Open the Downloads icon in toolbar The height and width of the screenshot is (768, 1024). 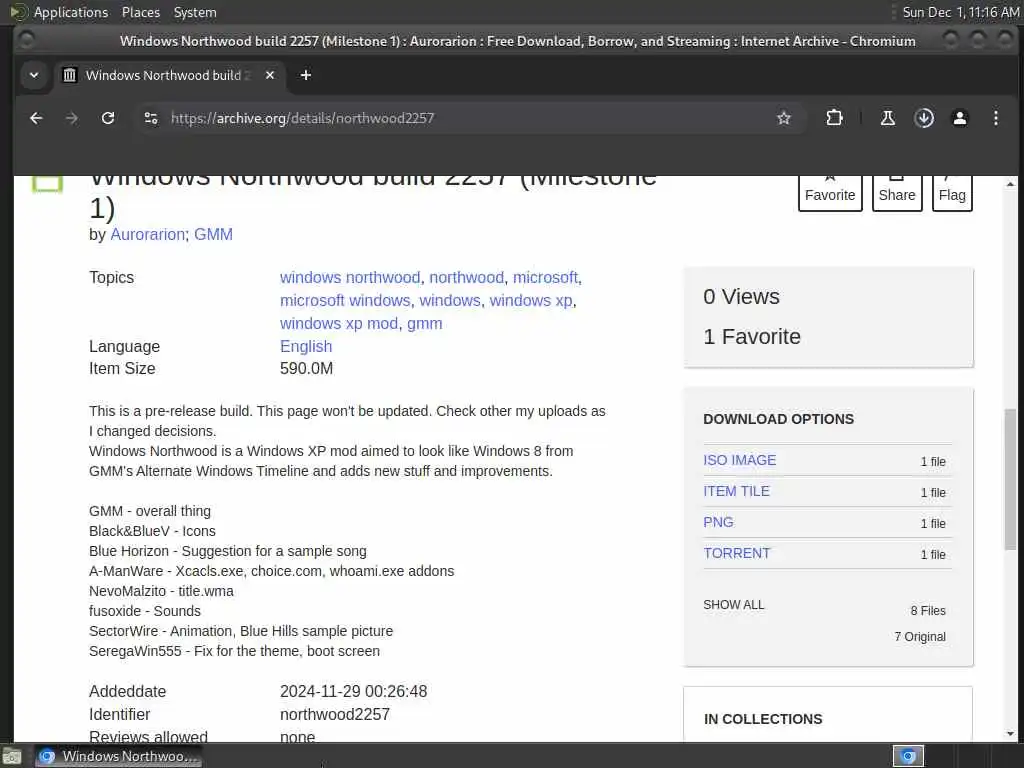[x=923, y=118]
